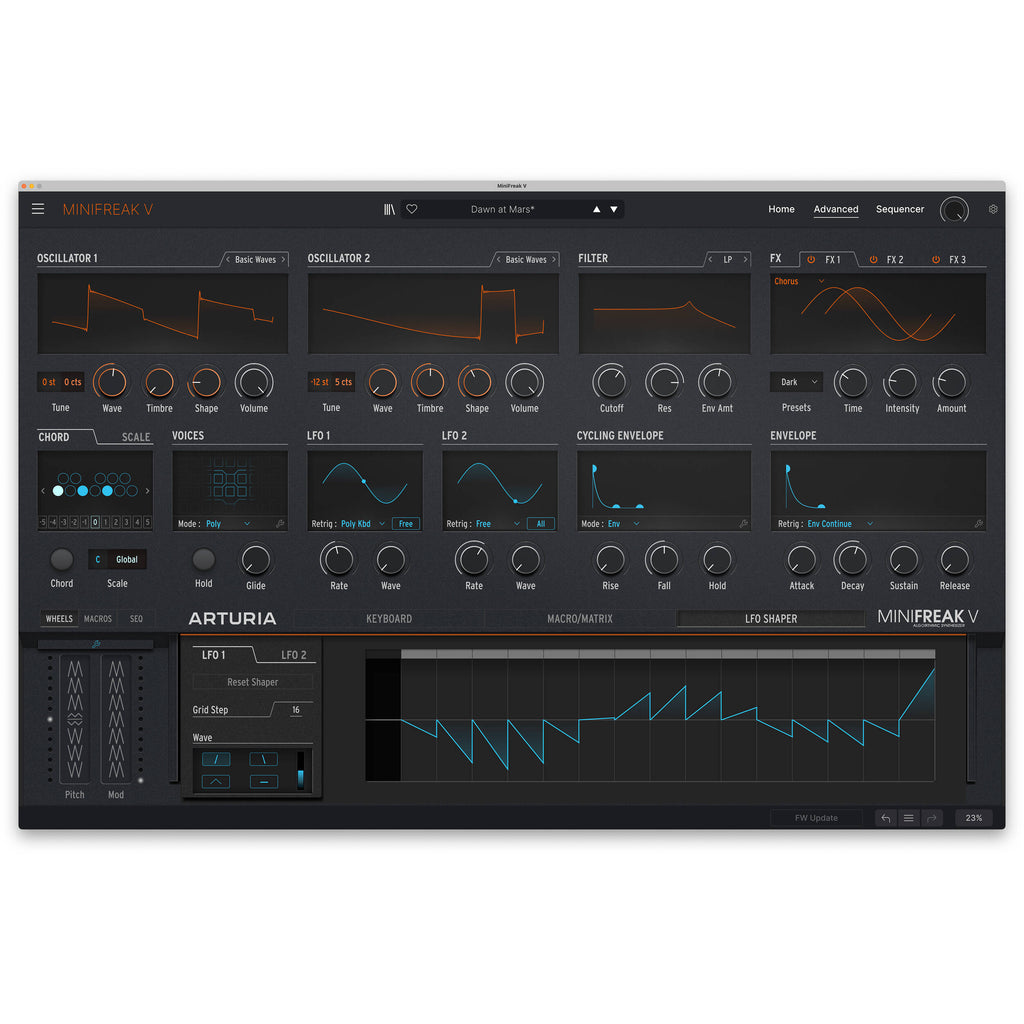Open the hamburger main menu
The width and height of the screenshot is (1024, 1024).
tap(38, 209)
